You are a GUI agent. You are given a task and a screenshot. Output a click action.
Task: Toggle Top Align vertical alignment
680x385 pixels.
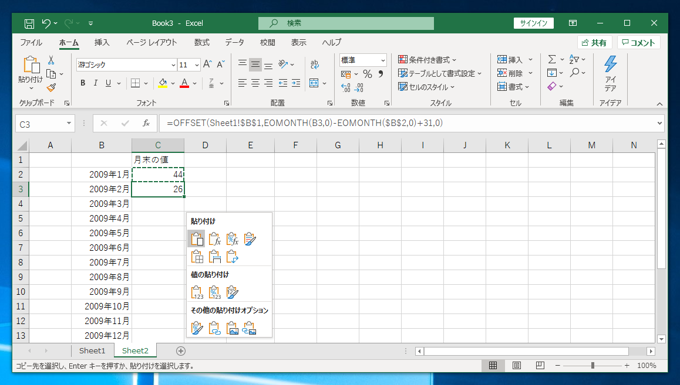[242, 65]
